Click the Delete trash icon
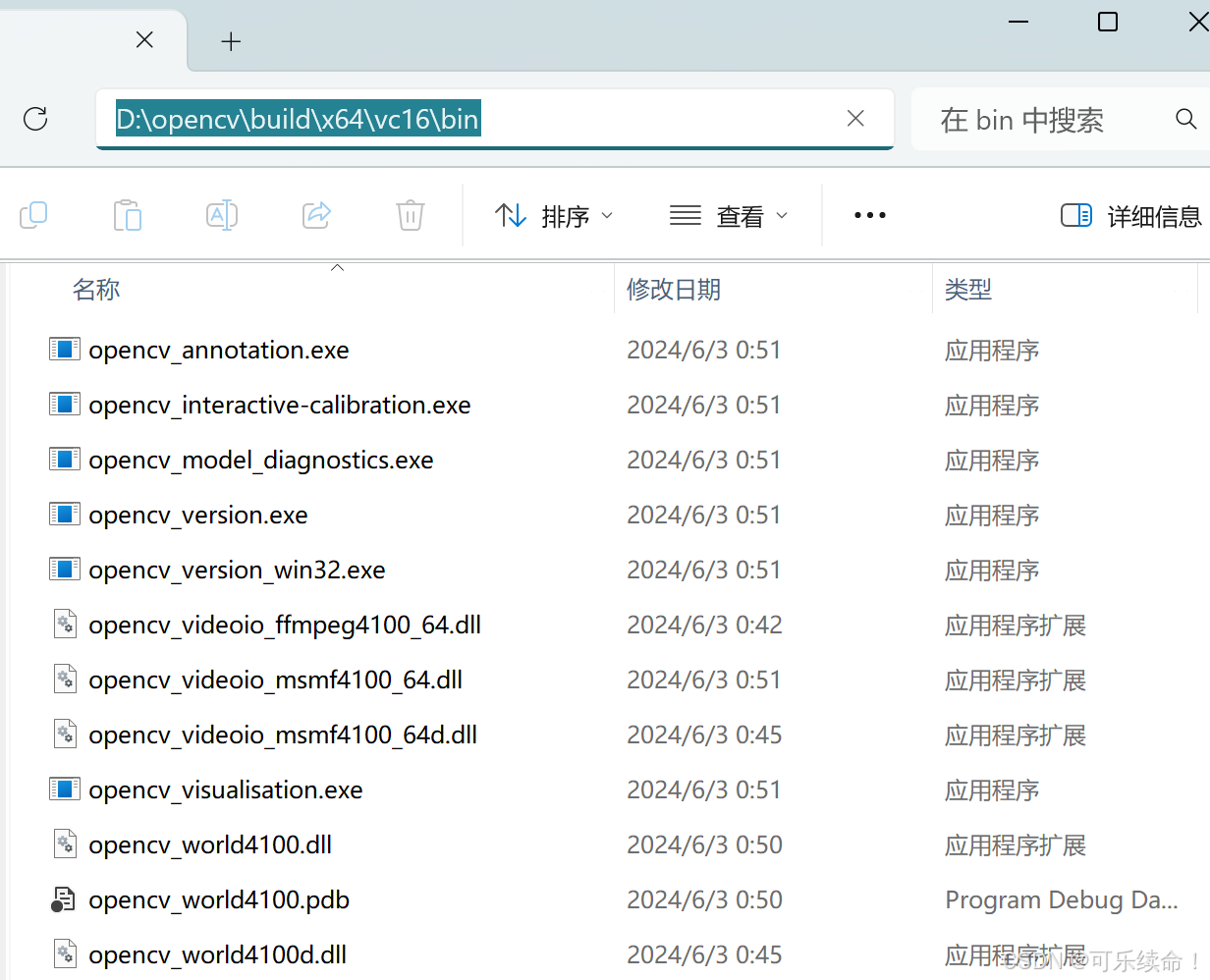The width and height of the screenshot is (1210, 980). 411,215
